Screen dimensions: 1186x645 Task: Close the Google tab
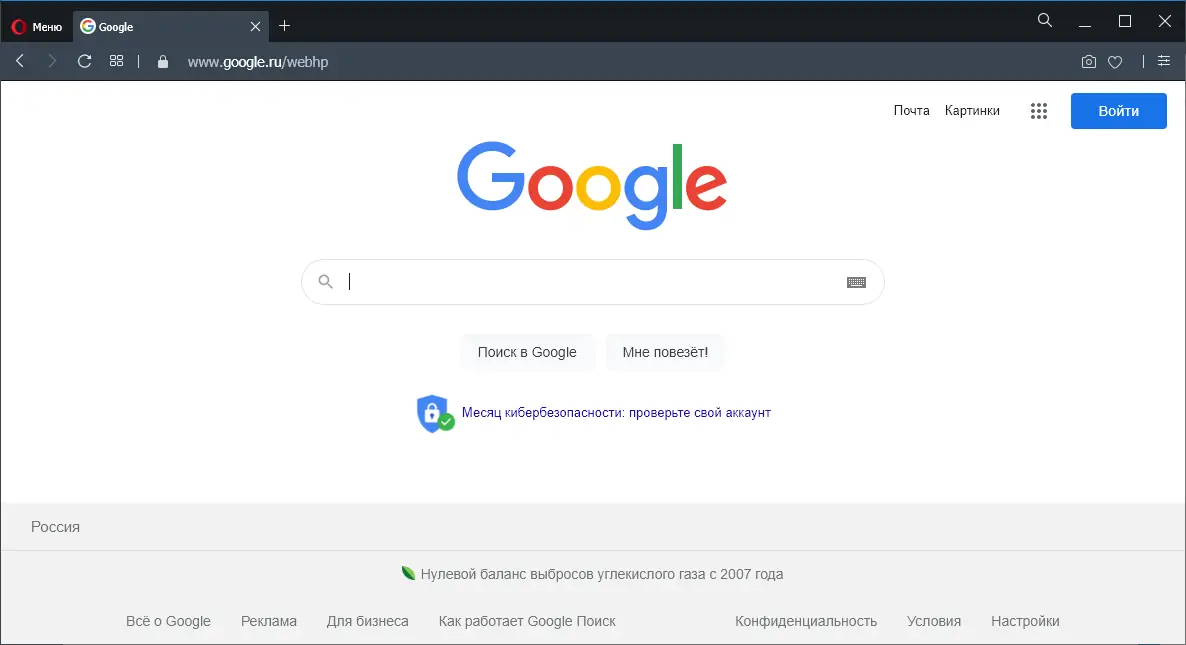(255, 26)
